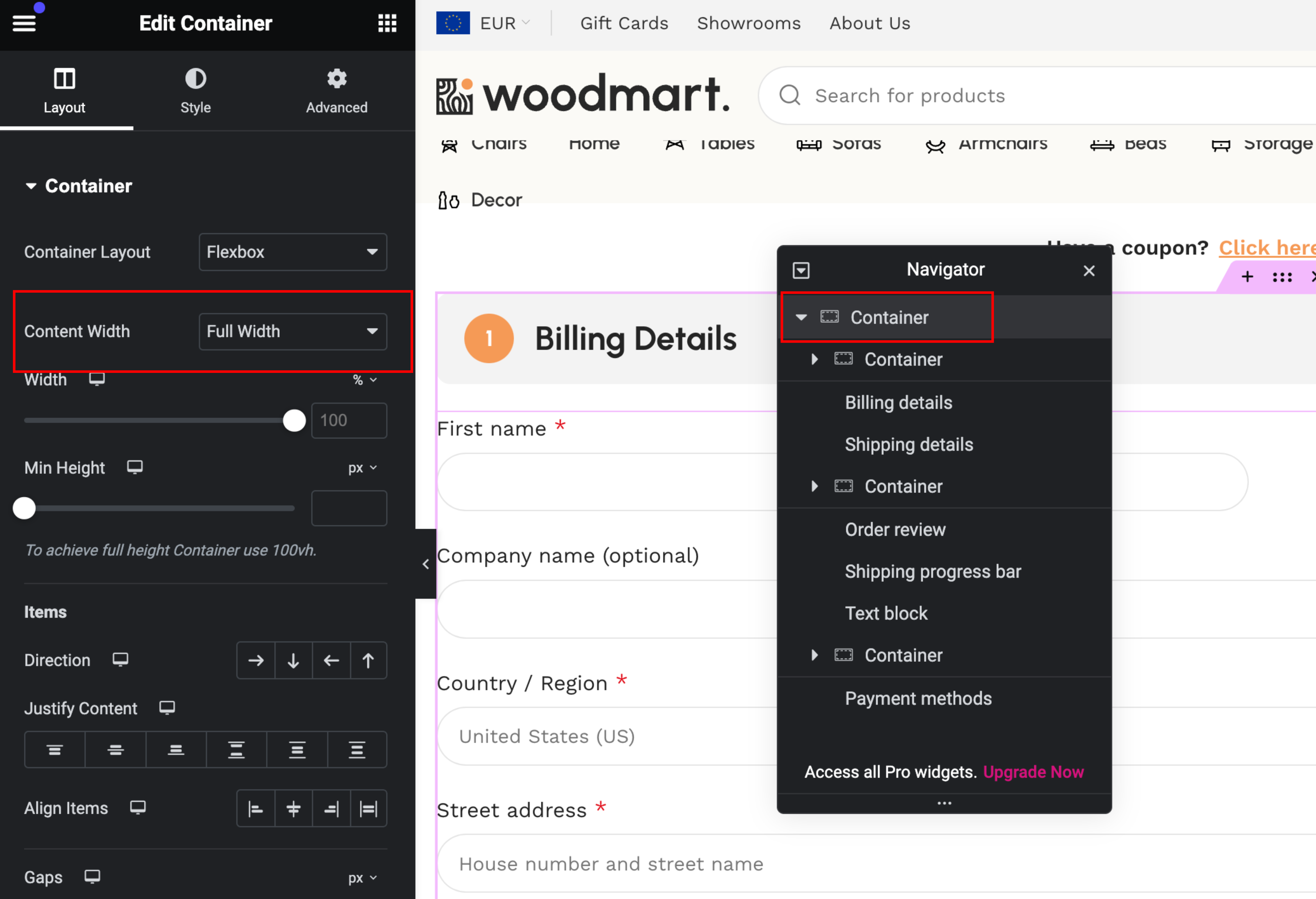
Task: Click the container drag handle dots
Action: (1282, 277)
